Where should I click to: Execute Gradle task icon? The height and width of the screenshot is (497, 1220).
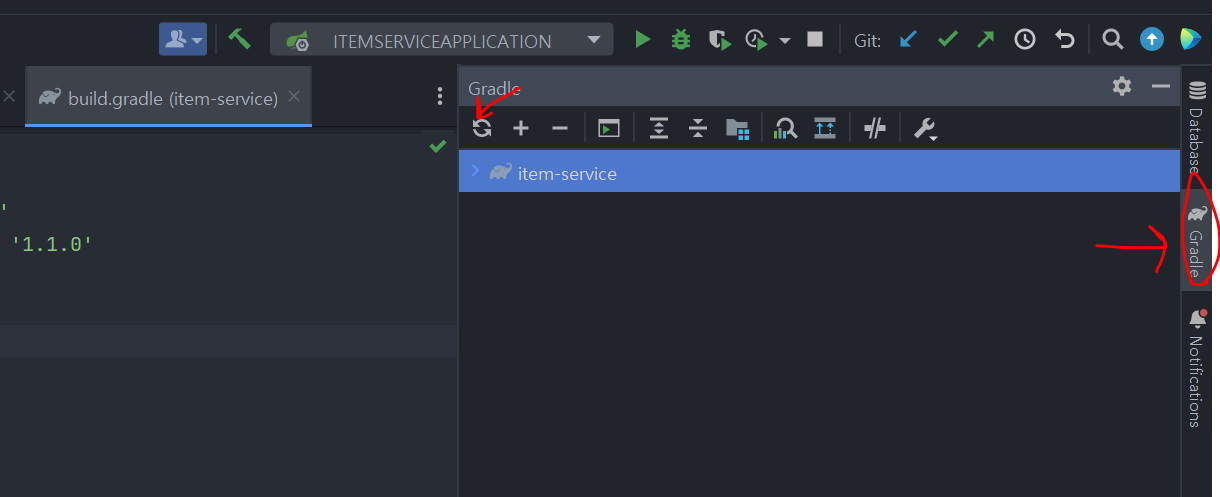point(608,128)
